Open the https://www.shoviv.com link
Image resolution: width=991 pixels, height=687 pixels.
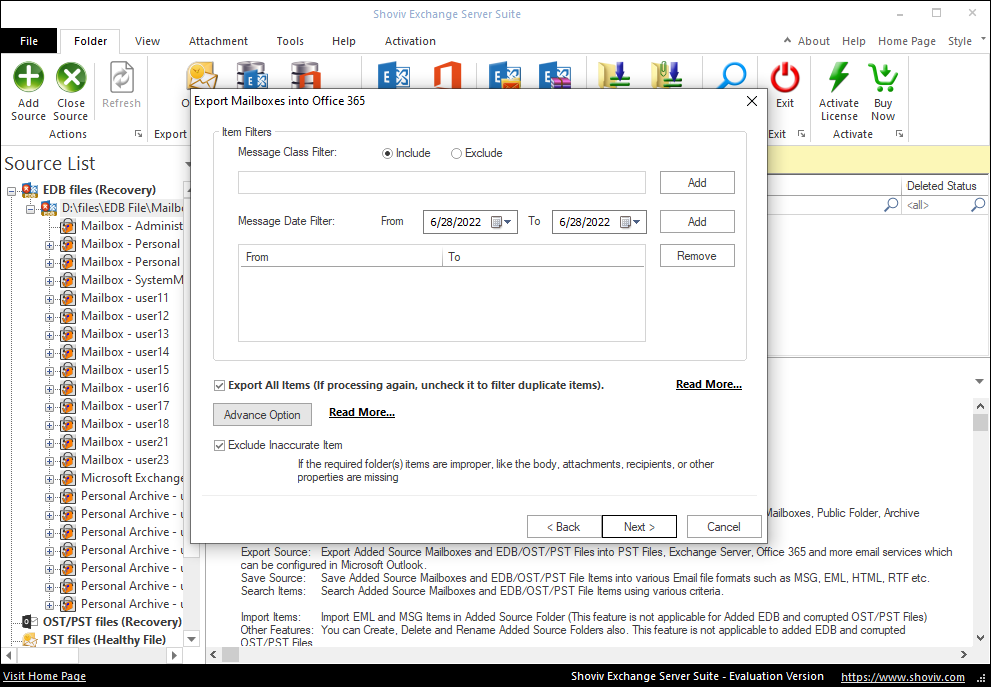coord(903,677)
